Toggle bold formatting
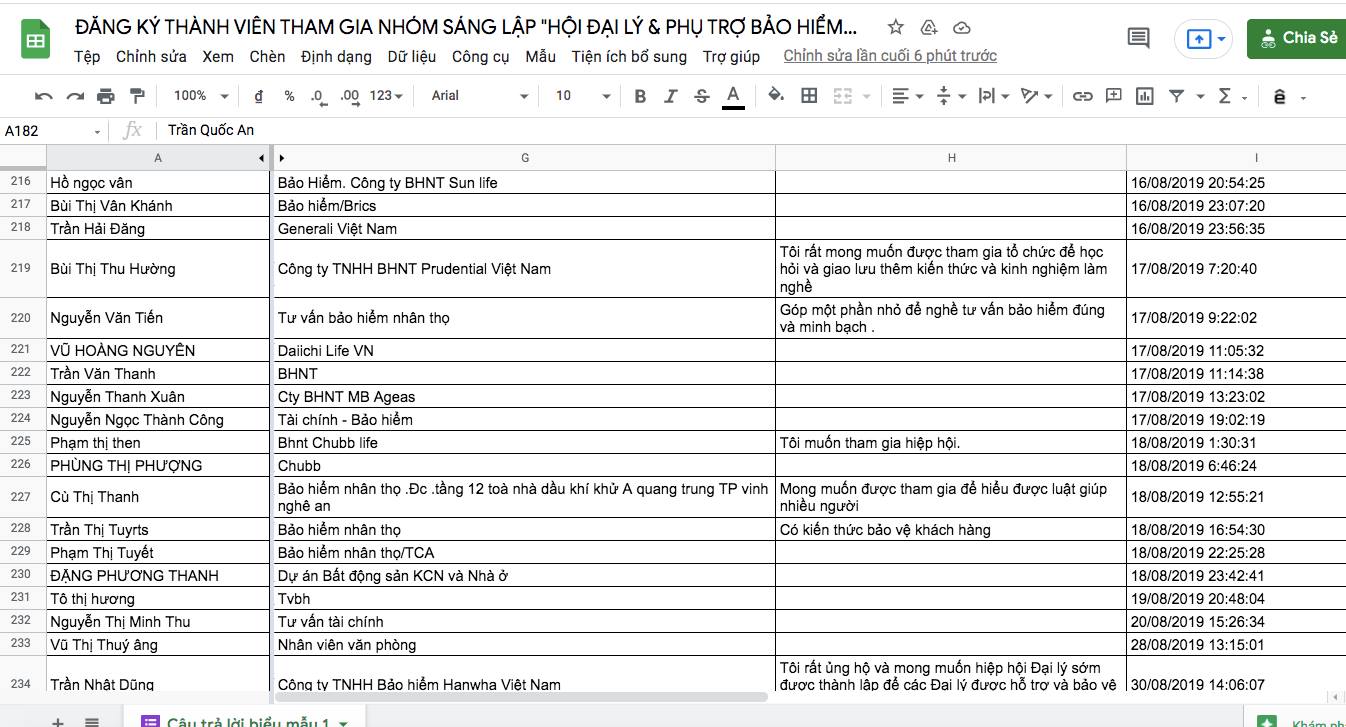Screen dimensions: 1346x727 640,96
